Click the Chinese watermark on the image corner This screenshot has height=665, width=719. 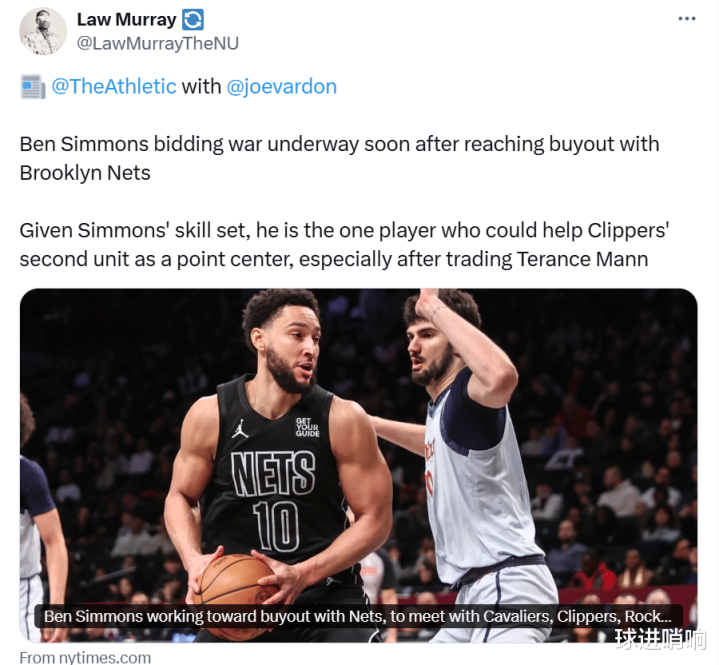[660, 639]
